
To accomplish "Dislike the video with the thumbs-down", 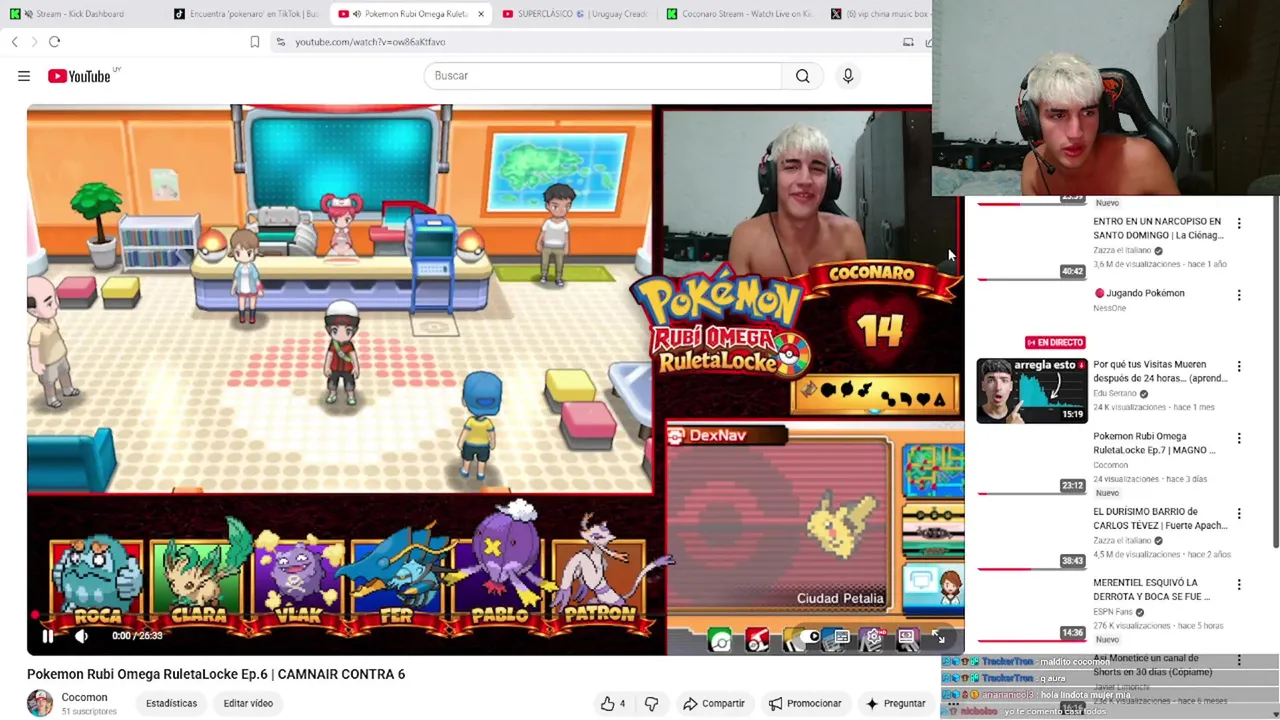I will (x=651, y=703).
